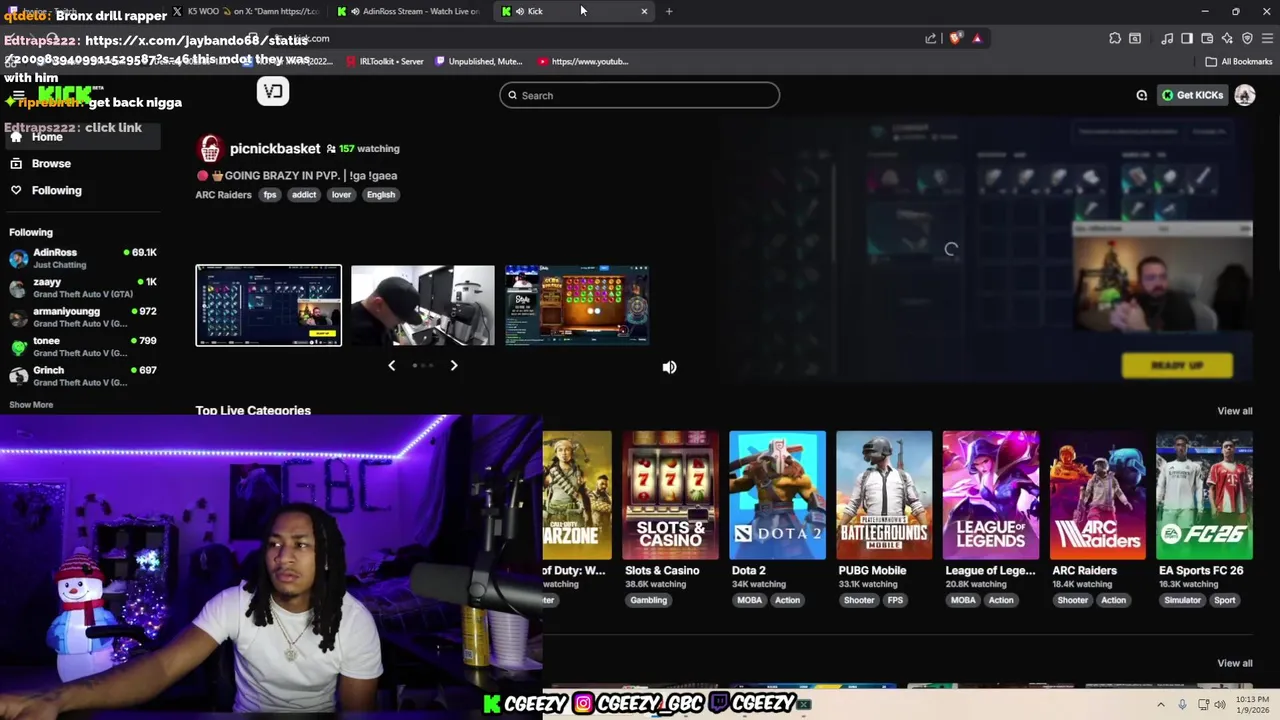Click the ARC Raiders category link under streamer

tap(223, 195)
